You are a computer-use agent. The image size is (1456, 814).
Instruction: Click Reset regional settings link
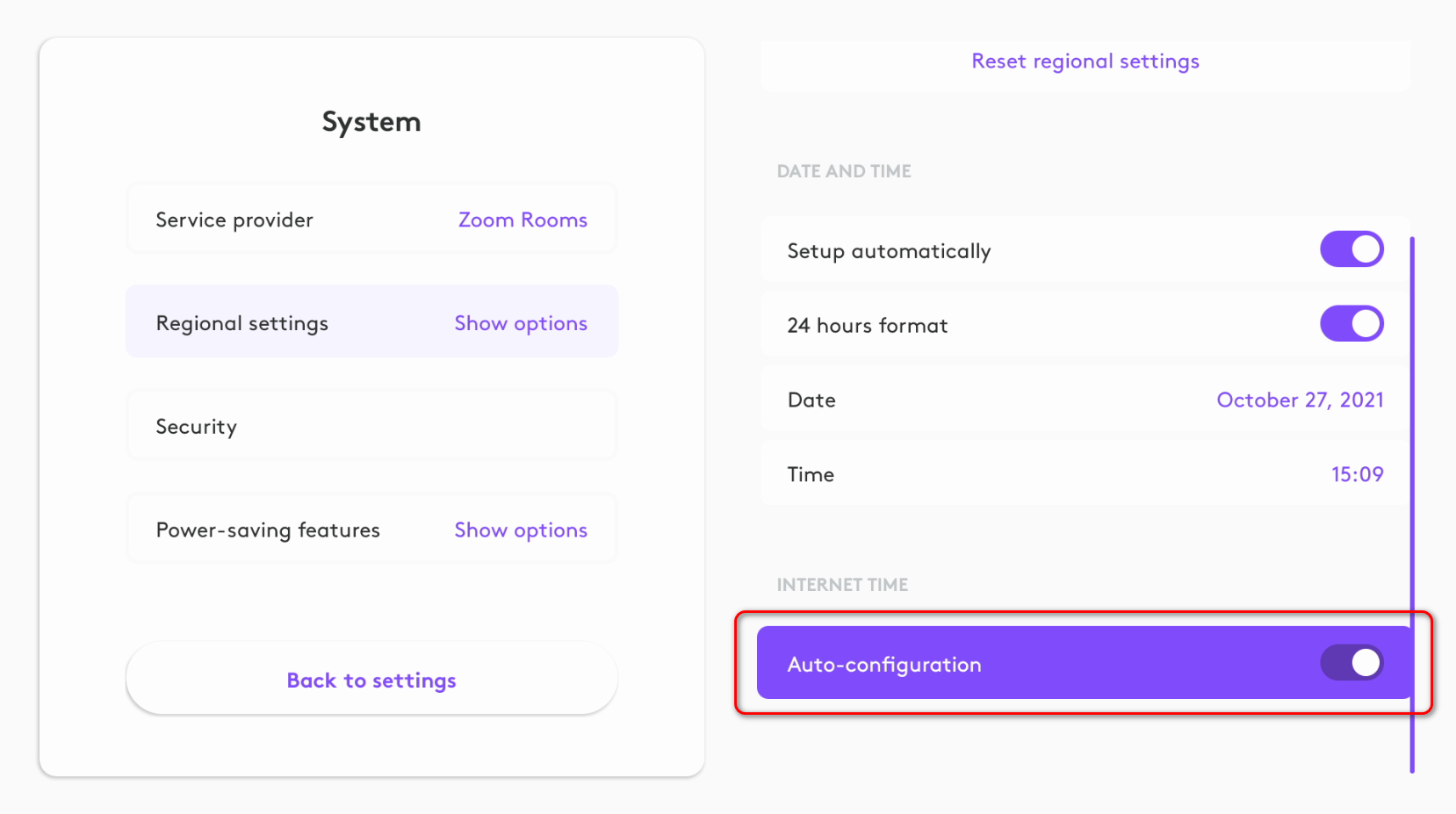(x=1085, y=61)
